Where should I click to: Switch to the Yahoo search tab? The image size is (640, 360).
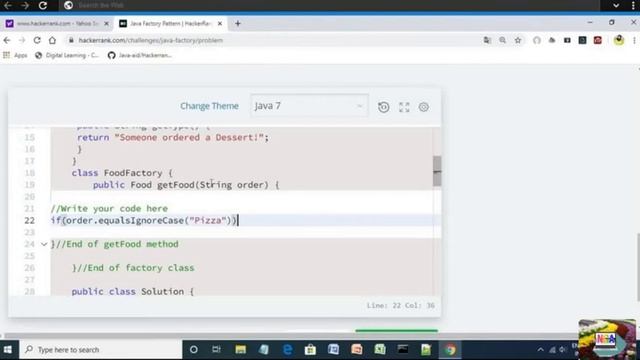coord(57,24)
